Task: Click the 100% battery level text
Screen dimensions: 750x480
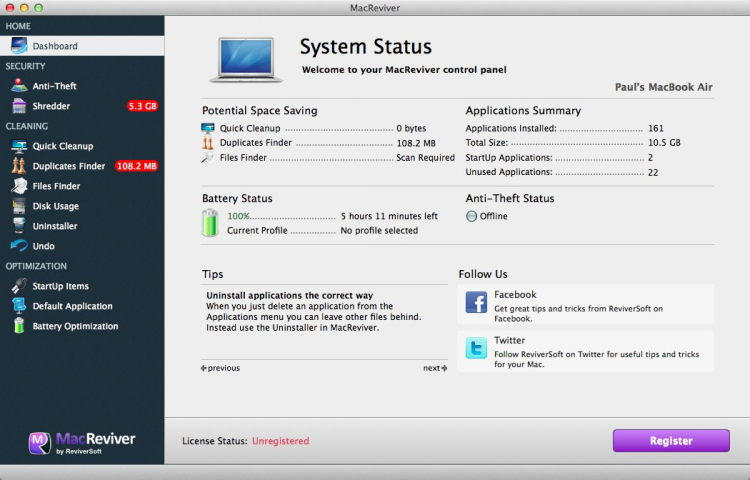Action: click(238, 216)
